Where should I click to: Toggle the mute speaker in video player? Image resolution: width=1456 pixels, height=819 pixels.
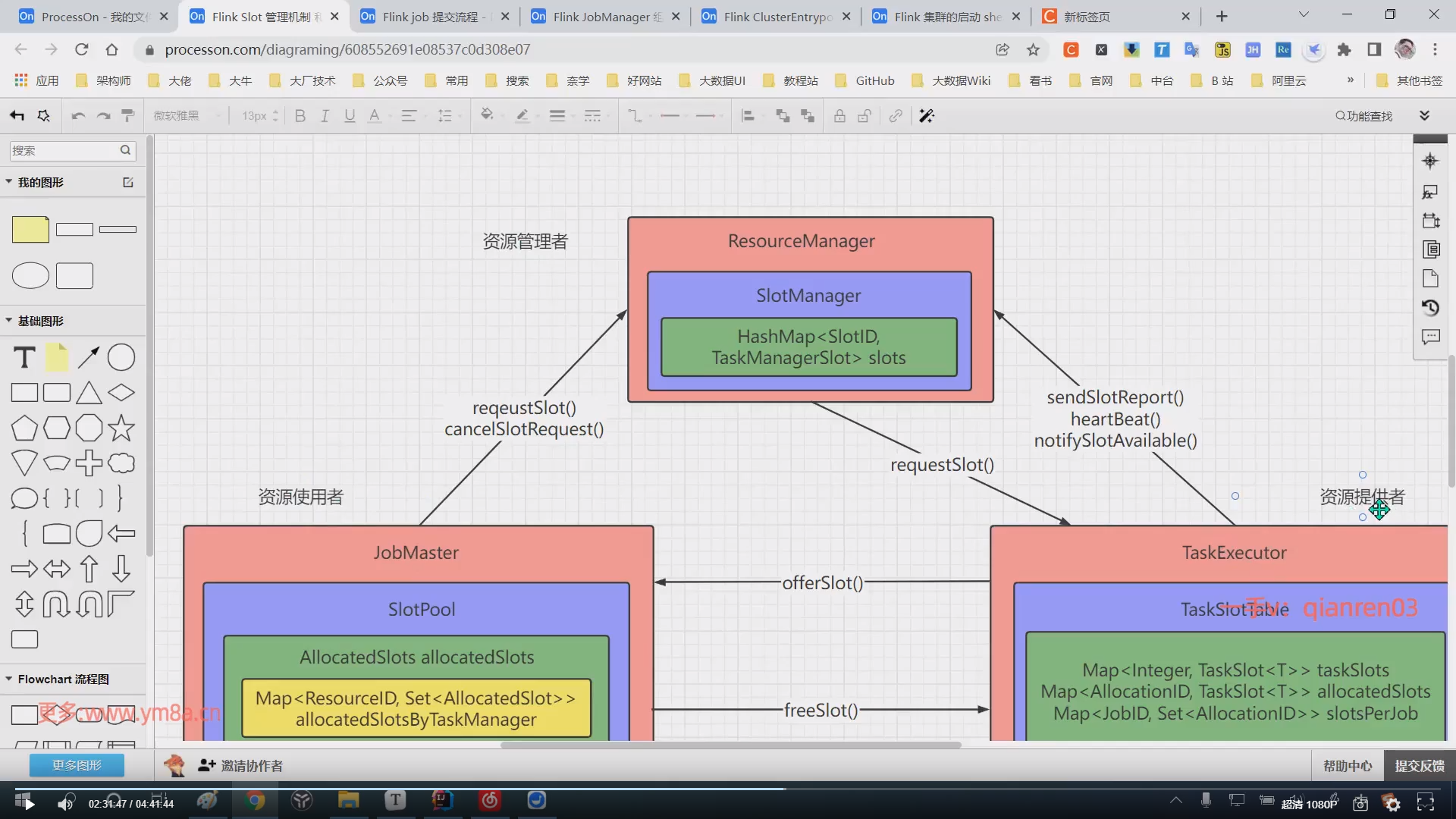[x=66, y=804]
